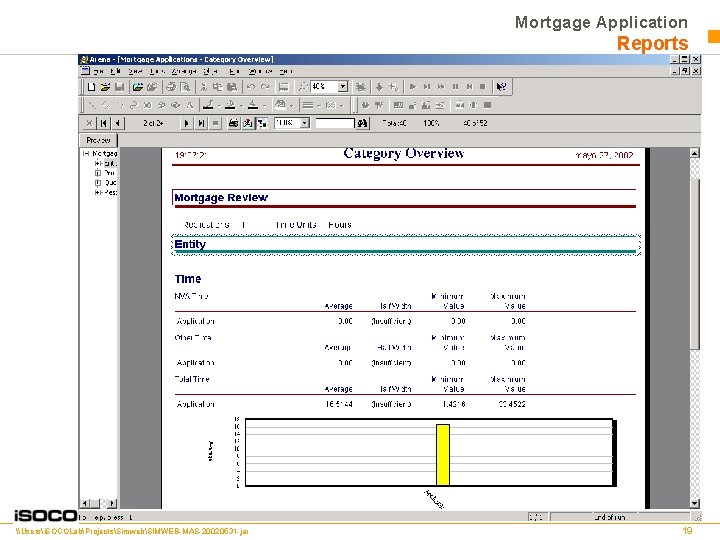Click the Context Help pointer icon
720x540 pixels.
pos(501,86)
